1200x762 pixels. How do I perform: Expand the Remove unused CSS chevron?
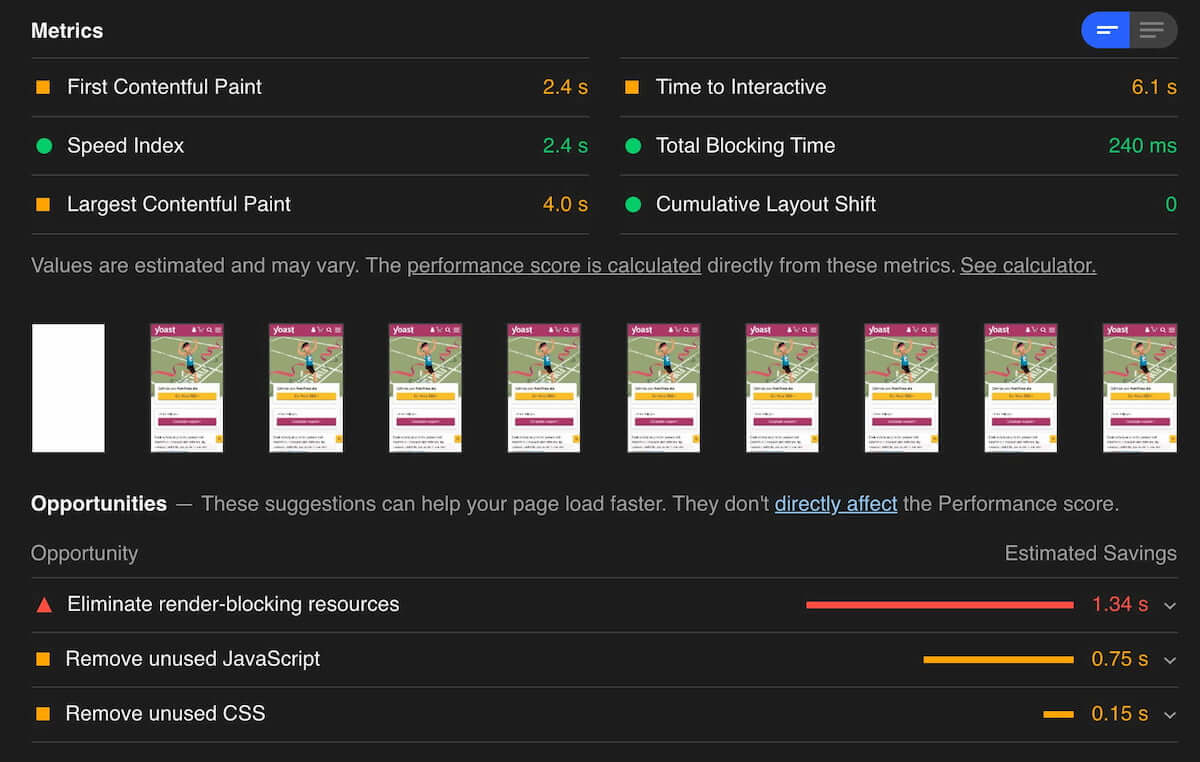click(x=1170, y=714)
